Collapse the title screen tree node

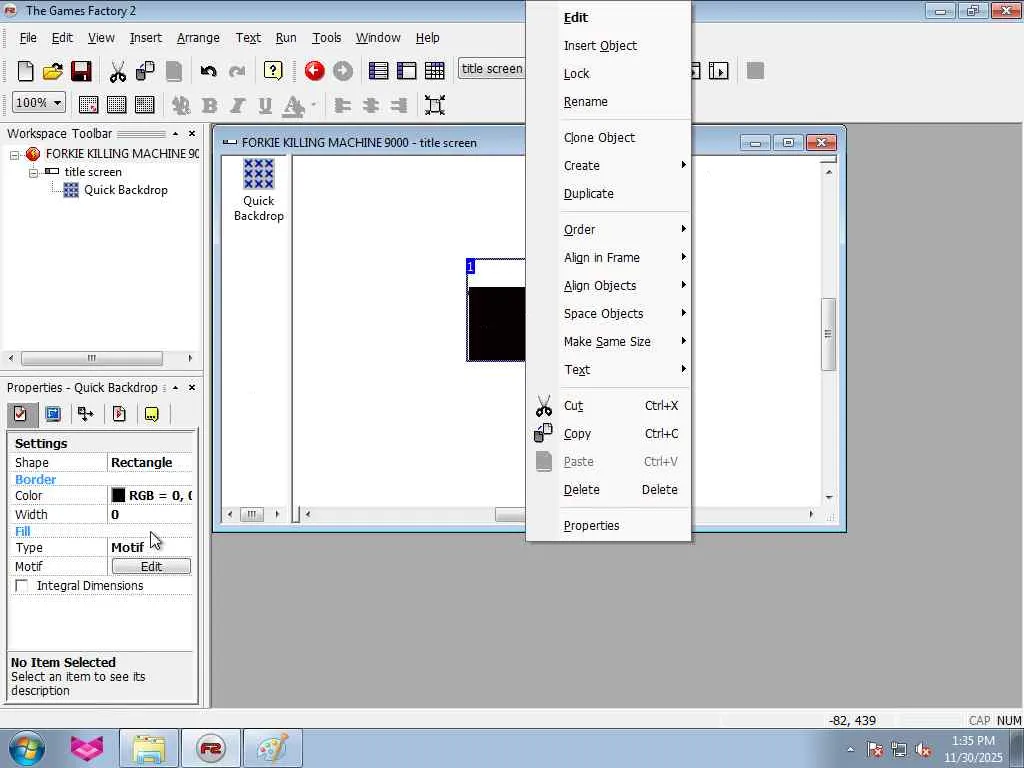pyautogui.click(x=33, y=172)
